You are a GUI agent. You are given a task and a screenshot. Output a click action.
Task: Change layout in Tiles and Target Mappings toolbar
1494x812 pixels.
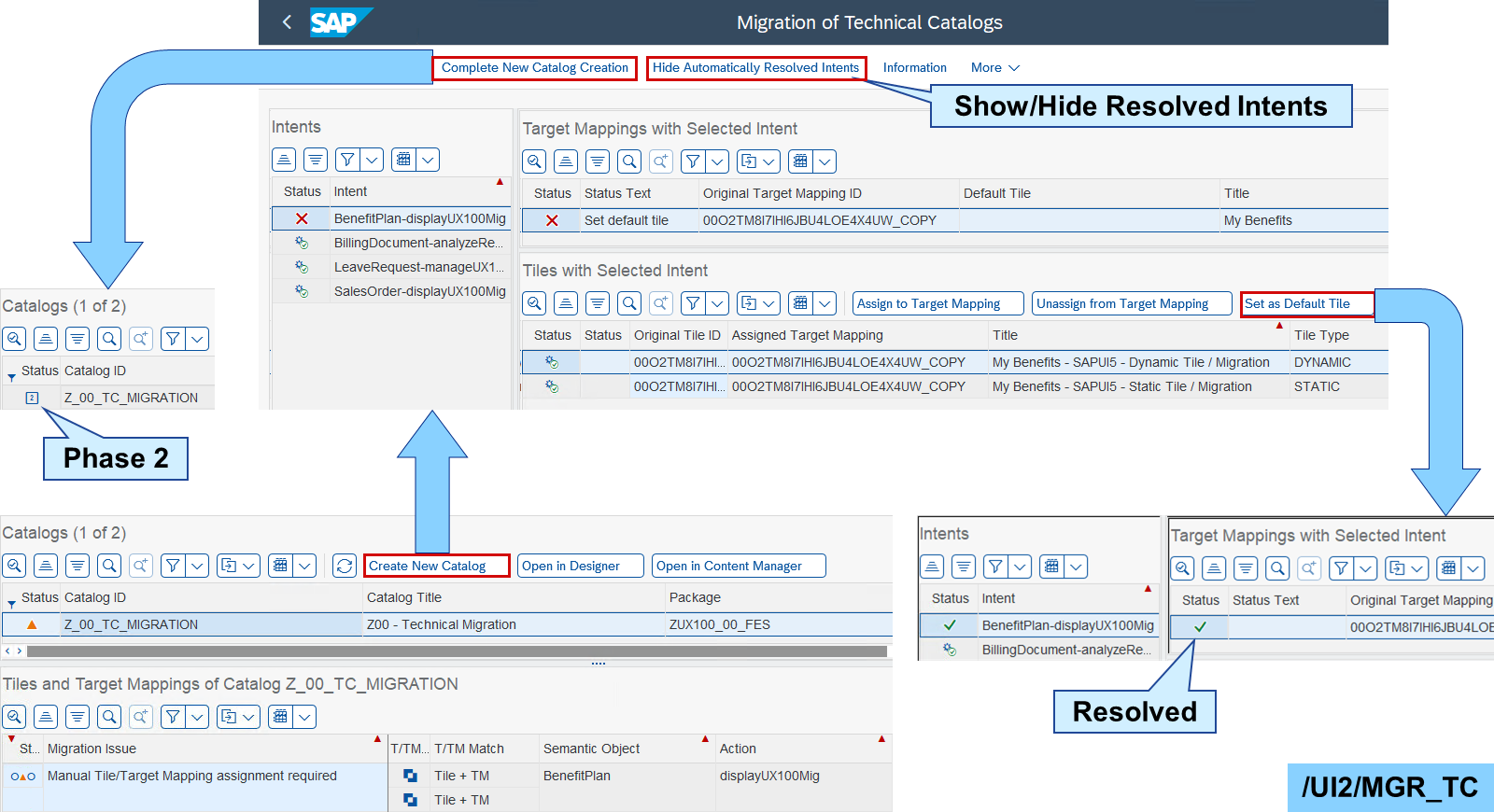pos(280,717)
